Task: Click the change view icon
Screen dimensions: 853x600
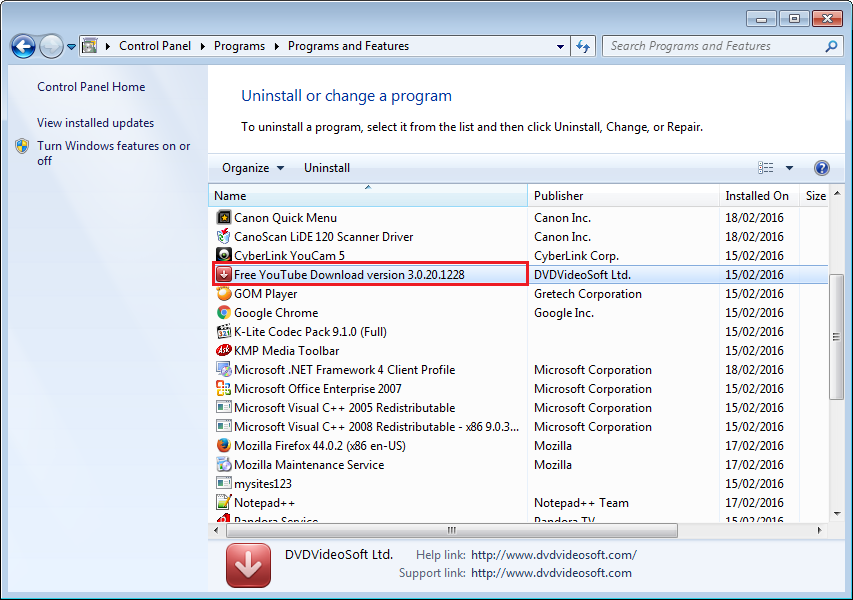Action: point(765,168)
